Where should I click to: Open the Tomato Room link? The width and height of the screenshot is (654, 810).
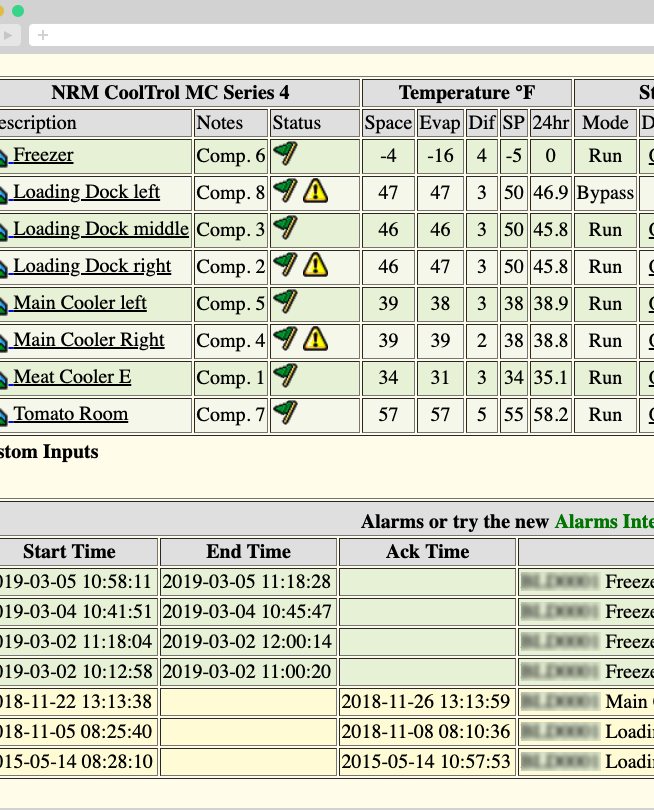coord(71,414)
